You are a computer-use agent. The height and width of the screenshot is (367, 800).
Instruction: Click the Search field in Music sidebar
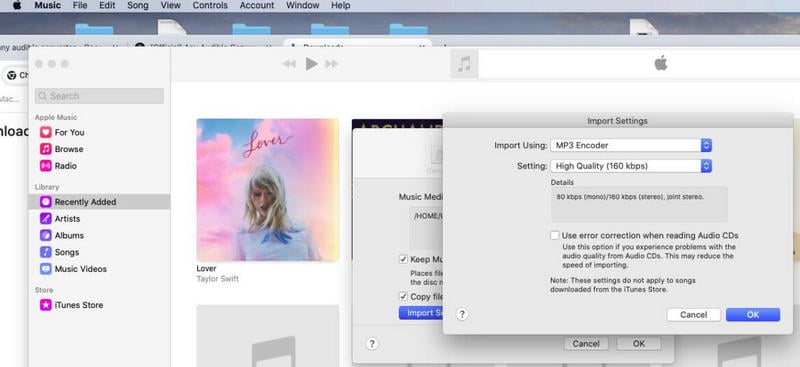(x=99, y=96)
